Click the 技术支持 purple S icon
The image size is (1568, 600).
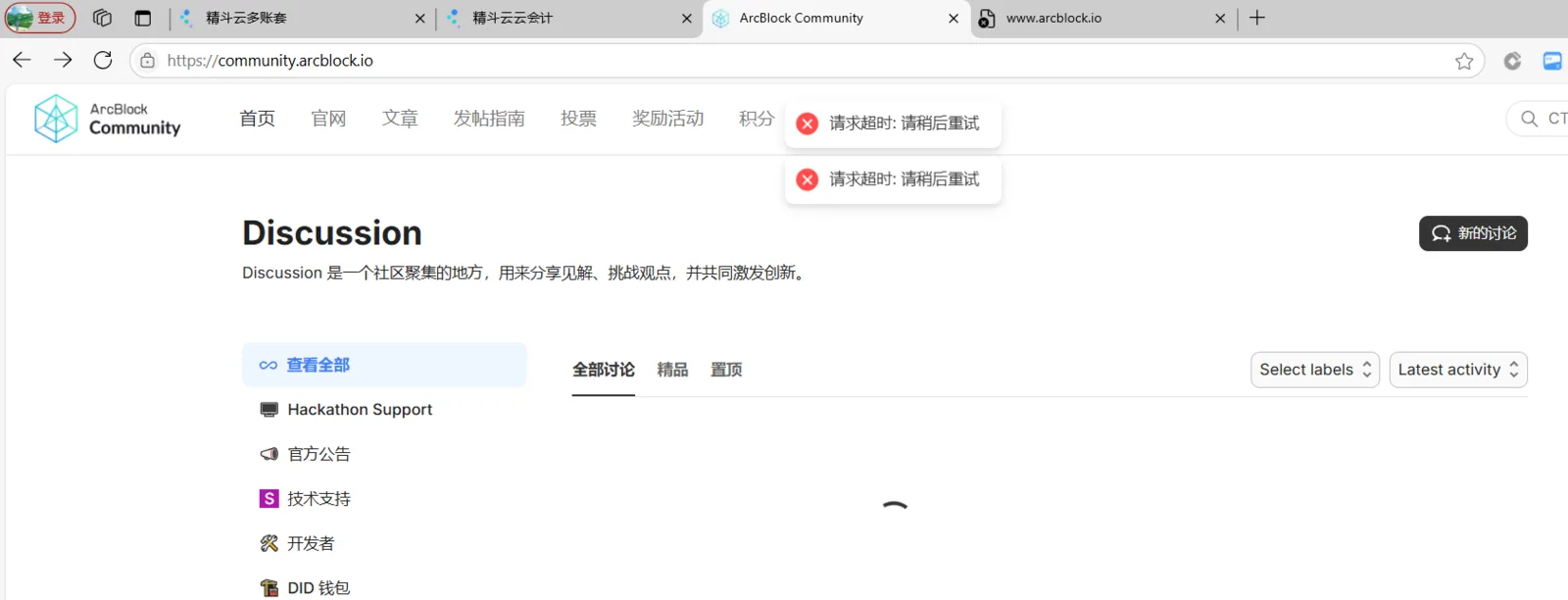(269, 499)
